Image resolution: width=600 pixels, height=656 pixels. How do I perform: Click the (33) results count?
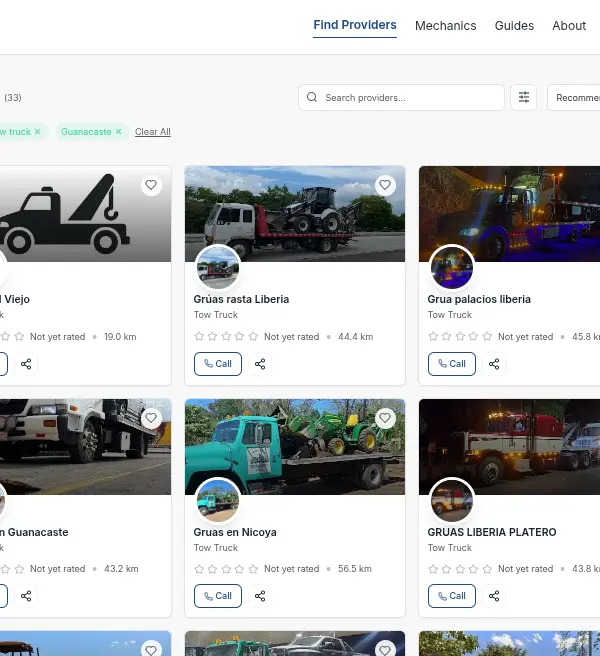tap(13, 97)
